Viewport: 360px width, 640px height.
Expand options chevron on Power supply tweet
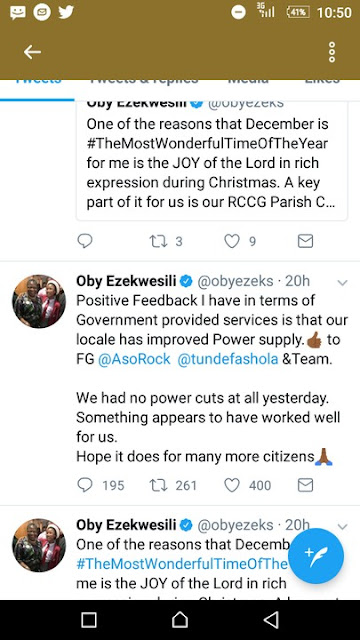click(342, 282)
